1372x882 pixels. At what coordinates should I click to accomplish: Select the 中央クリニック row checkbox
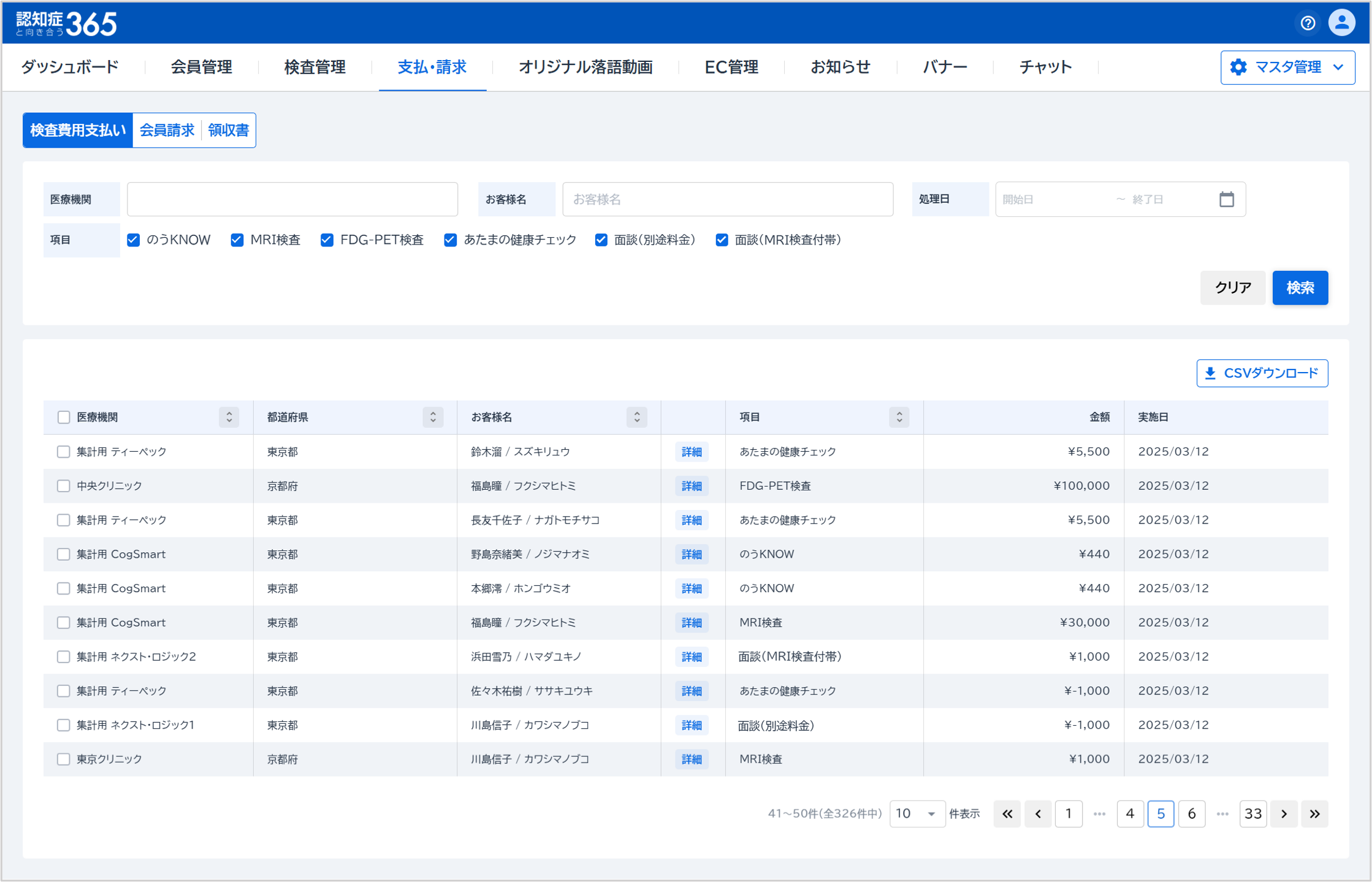(x=64, y=486)
